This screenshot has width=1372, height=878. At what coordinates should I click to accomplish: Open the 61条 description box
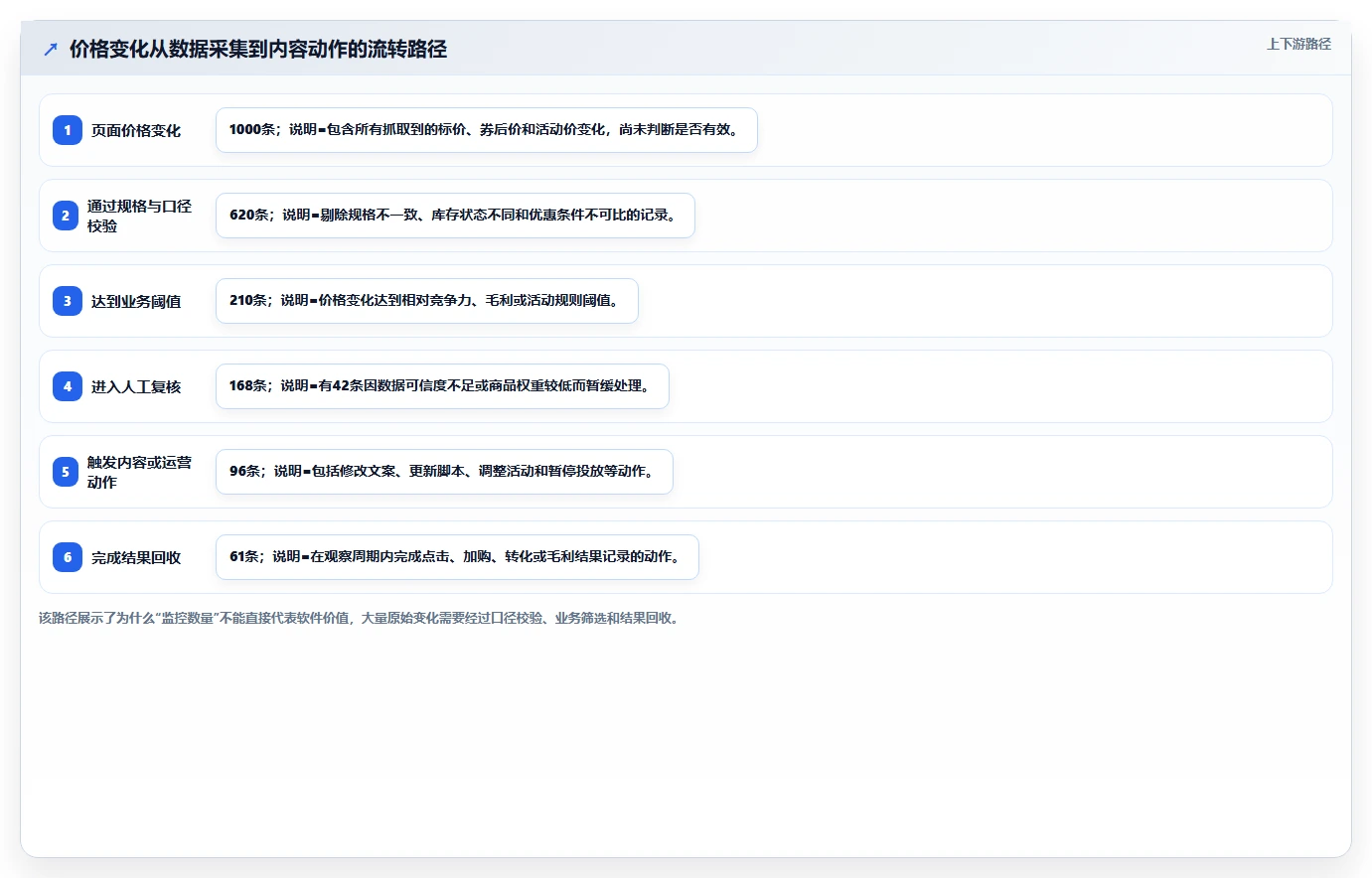(457, 557)
